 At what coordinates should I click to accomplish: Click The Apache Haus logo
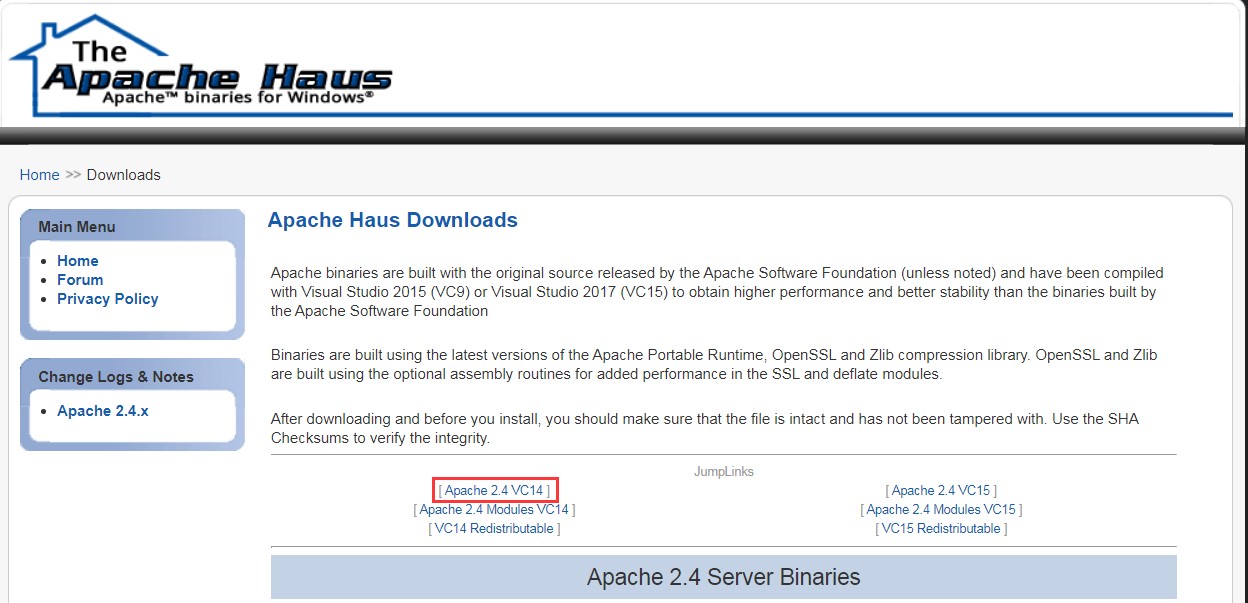(201, 66)
